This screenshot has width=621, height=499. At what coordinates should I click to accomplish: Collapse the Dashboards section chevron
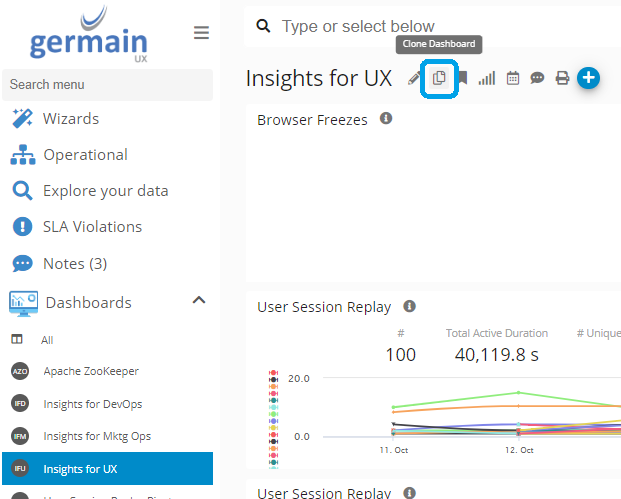tap(198, 301)
